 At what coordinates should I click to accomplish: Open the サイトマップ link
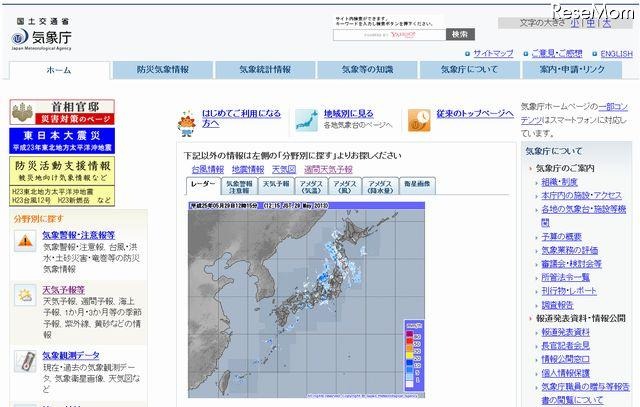pos(493,53)
